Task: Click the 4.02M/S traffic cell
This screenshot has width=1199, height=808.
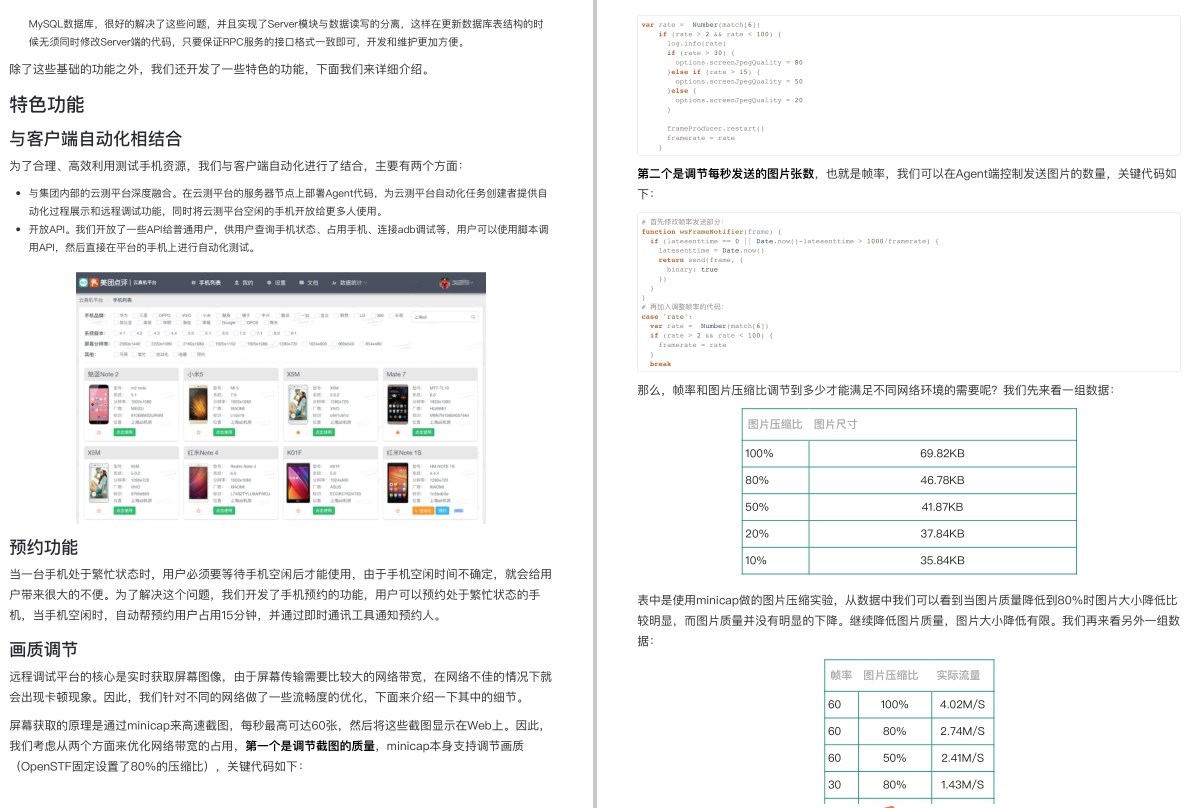Action: [963, 704]
